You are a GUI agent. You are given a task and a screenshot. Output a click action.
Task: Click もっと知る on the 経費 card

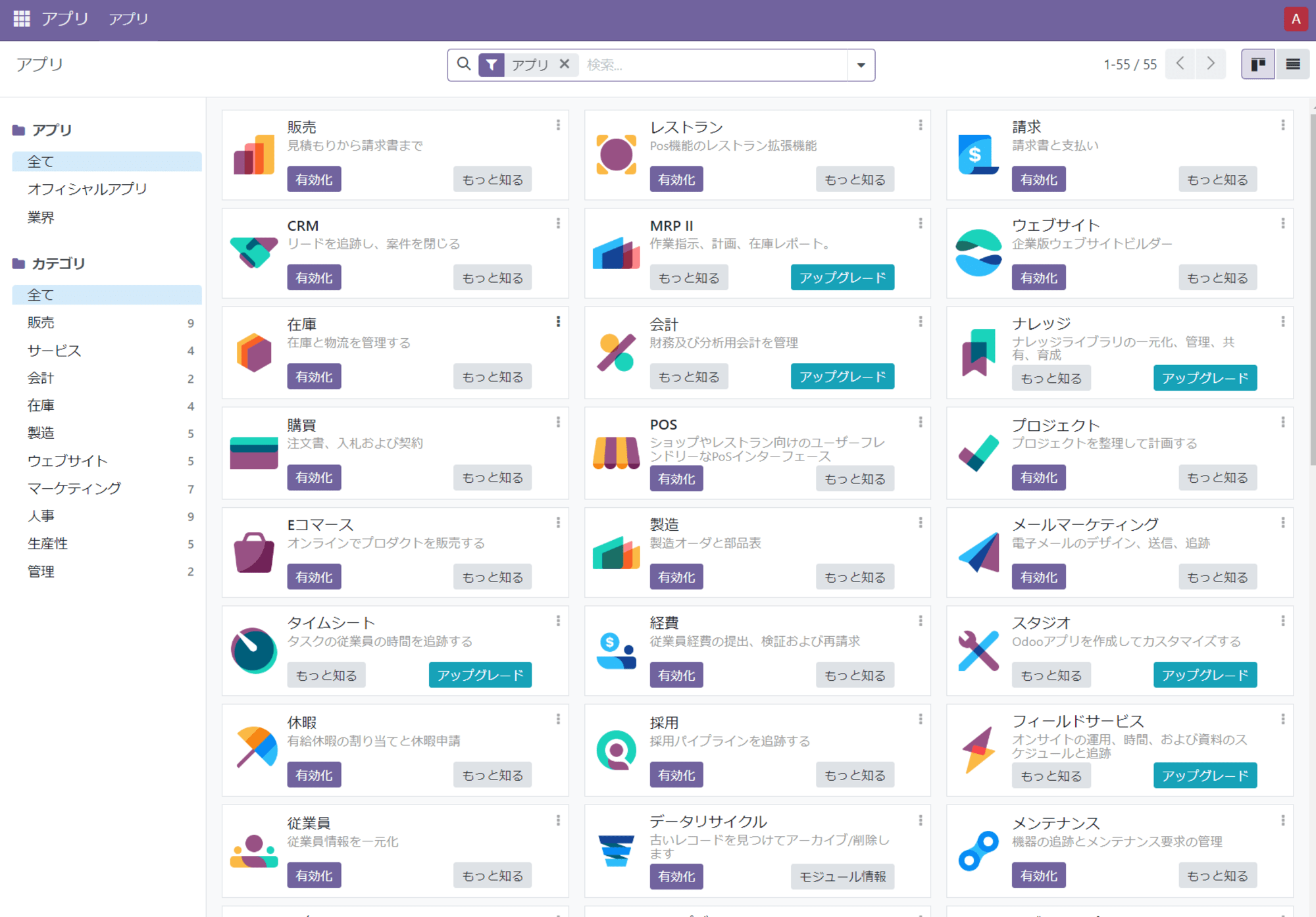pyautogui.click(x=855, y=675)
